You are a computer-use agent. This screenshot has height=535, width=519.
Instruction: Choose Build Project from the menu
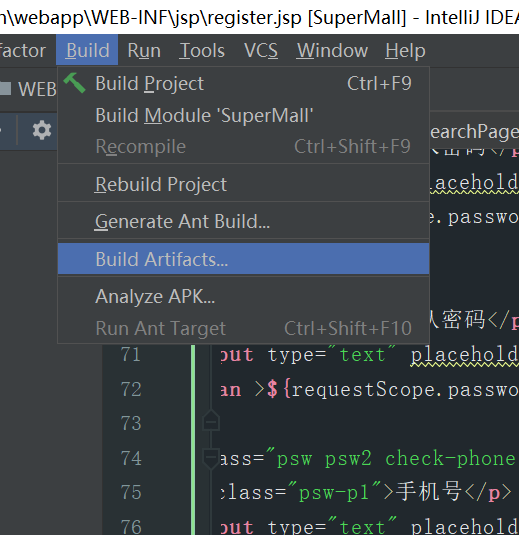coord(243,83)
